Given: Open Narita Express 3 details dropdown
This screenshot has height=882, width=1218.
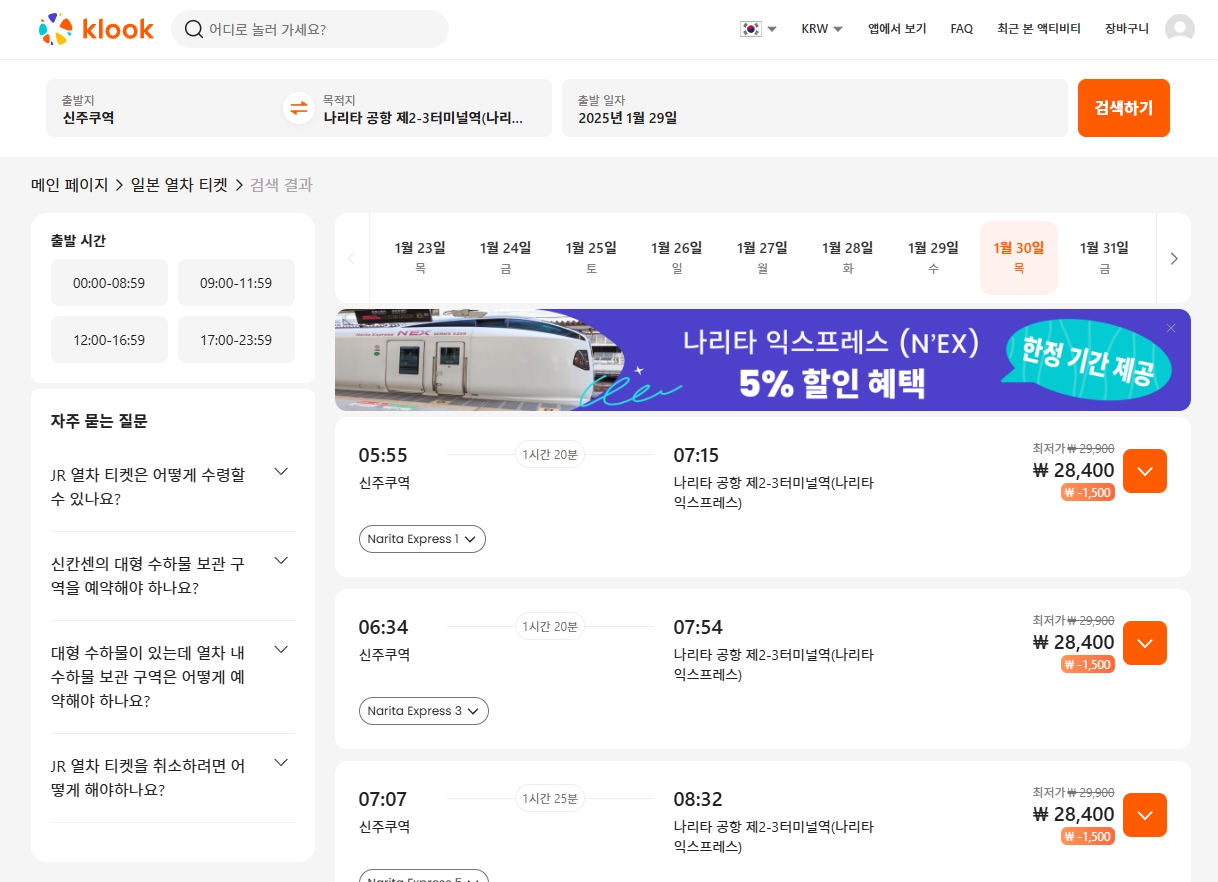Looking at the screenshot, I should pos(424,711).
